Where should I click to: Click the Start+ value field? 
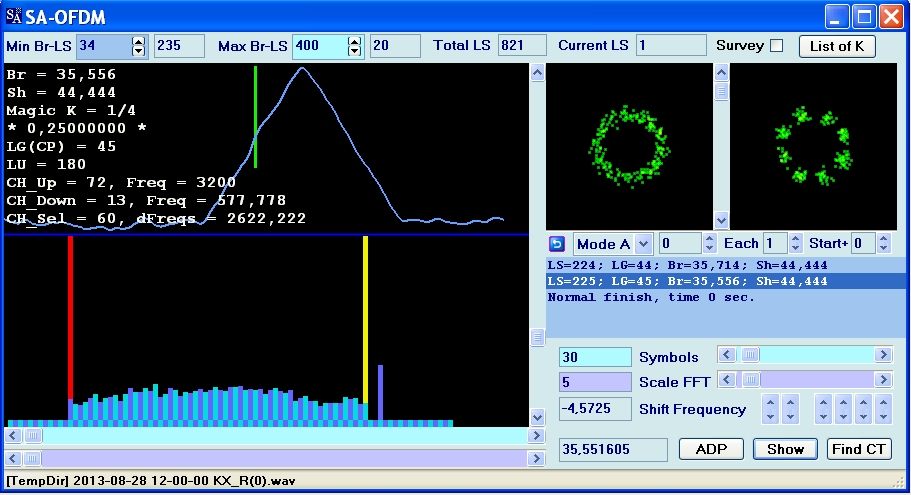865,243
